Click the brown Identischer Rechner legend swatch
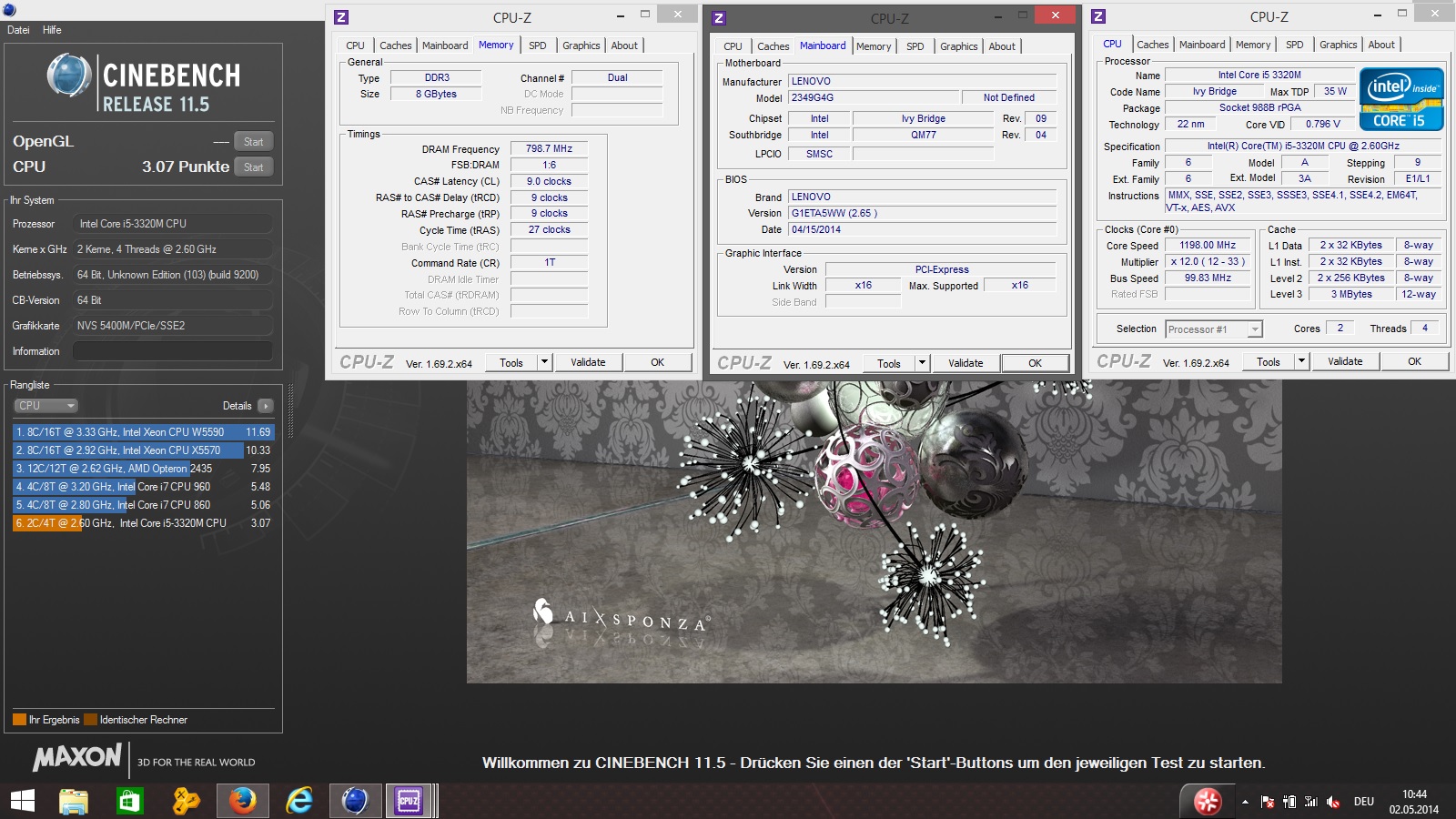The height and width of the screenshot is (819, 1456). (90, 720)
